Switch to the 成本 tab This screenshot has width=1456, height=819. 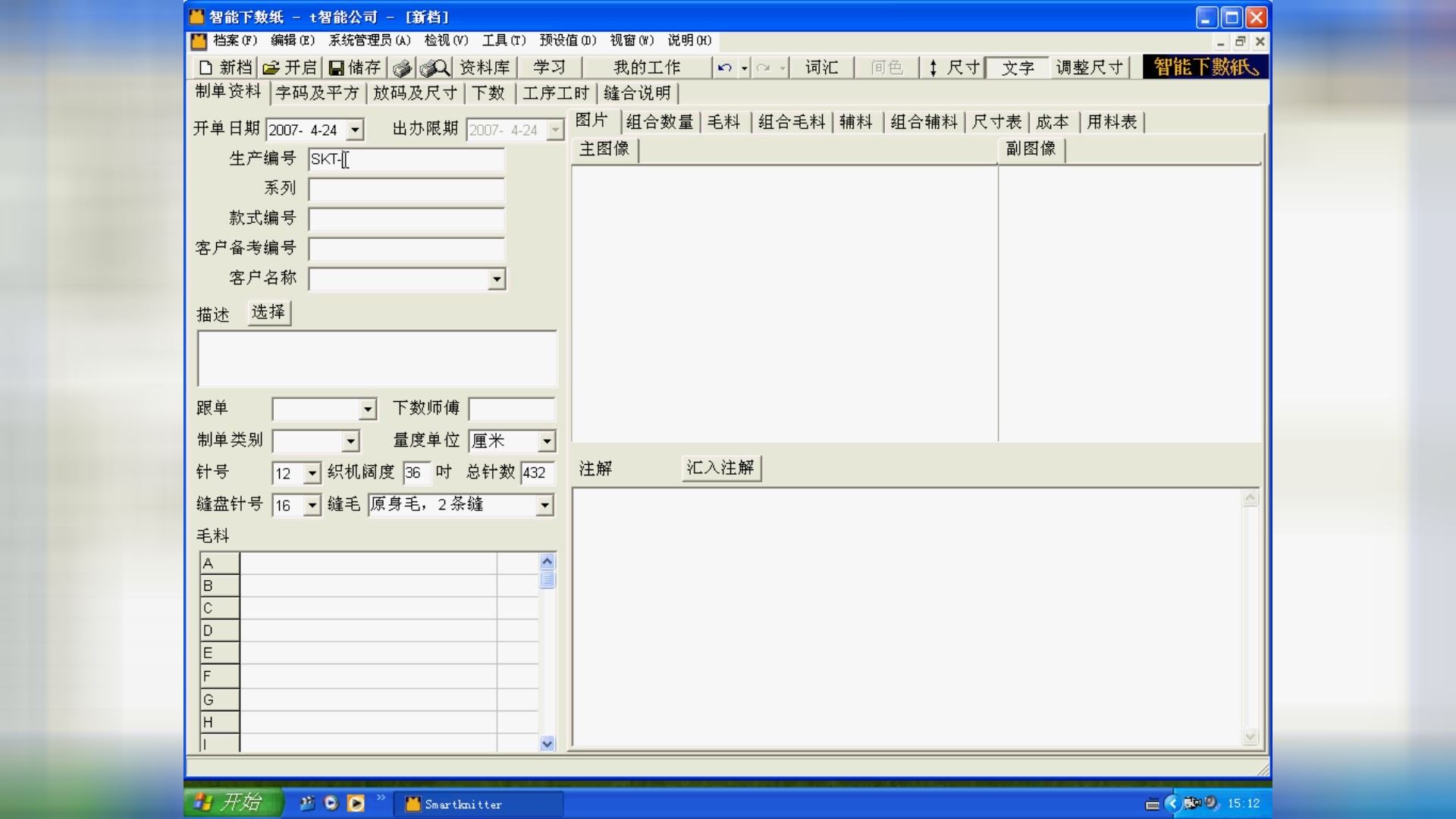(1052, 122)
